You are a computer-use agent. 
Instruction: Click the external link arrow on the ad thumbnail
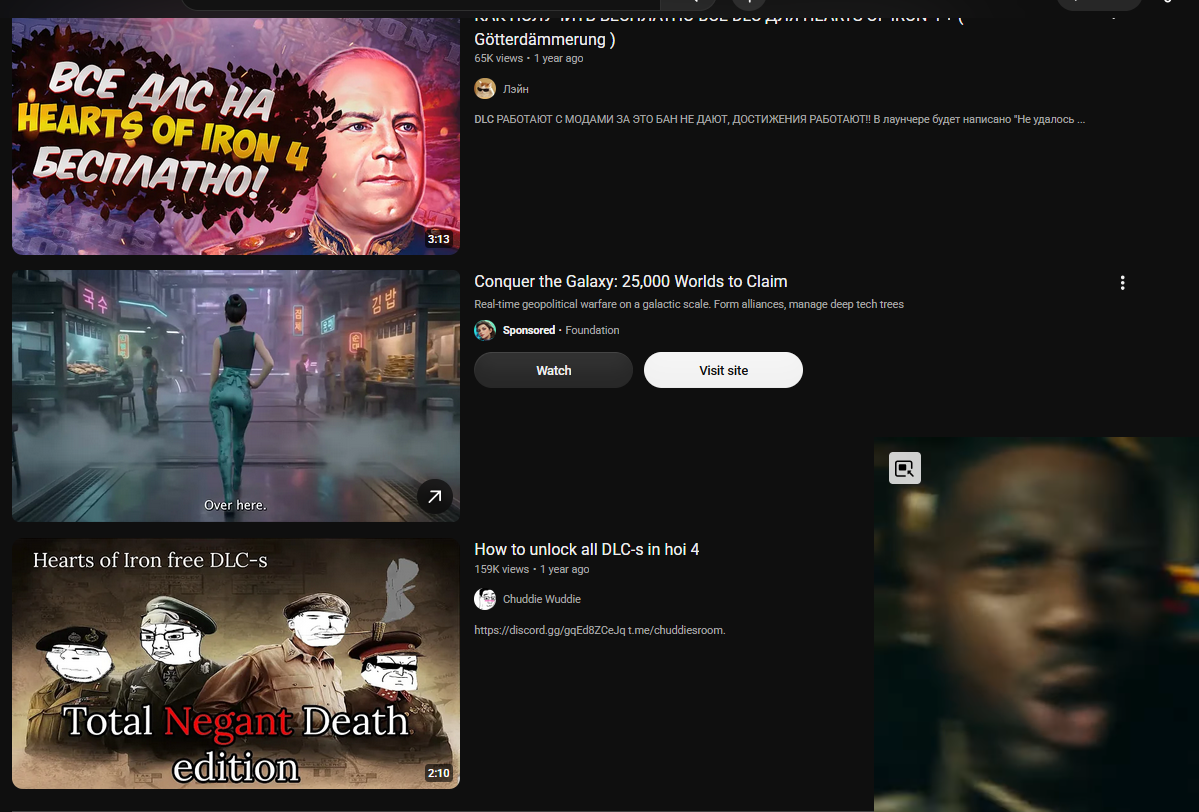pos(434,497)
